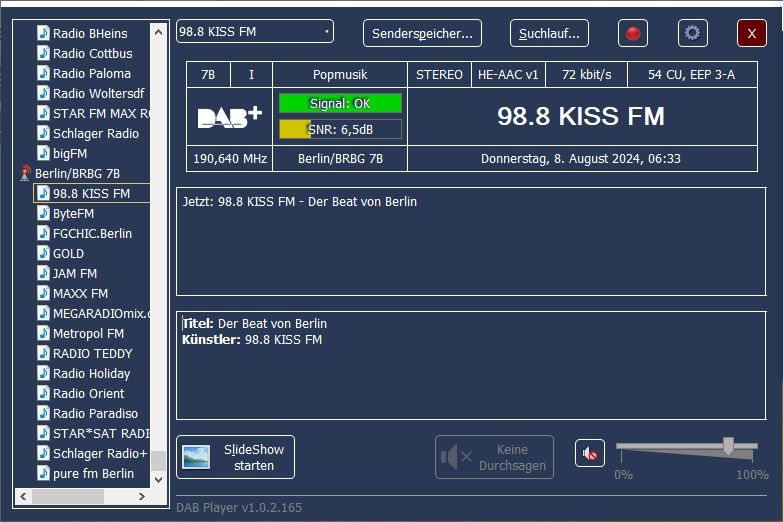Click the station list scroll-down arrow
The height and width of the screenshot is (522, 783).
coord(158,480)
